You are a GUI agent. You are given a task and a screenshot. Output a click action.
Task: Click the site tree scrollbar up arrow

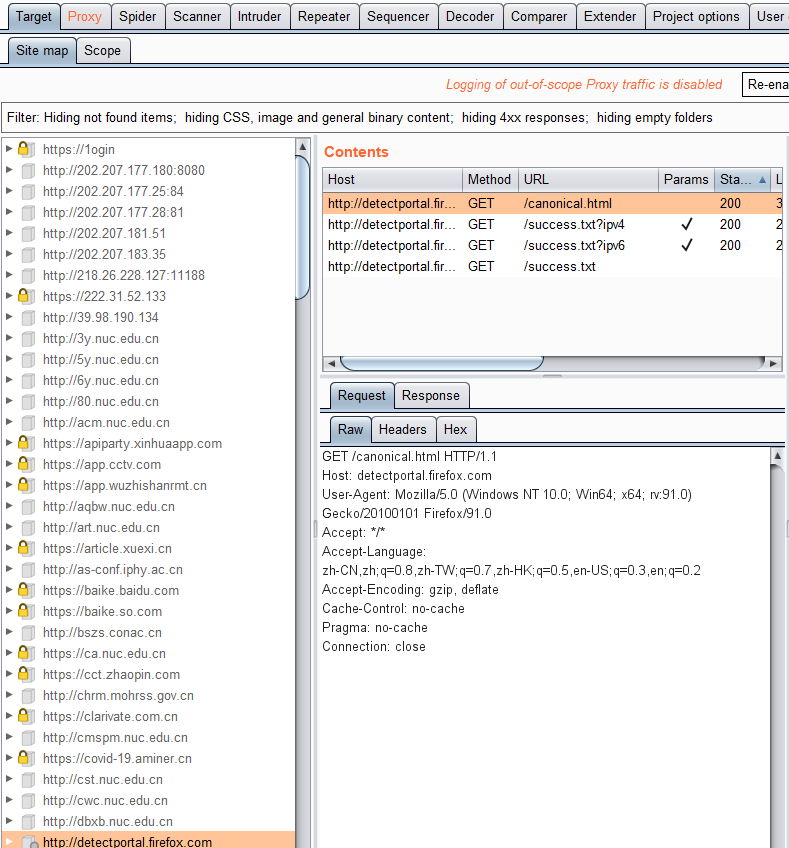(302, 147)
